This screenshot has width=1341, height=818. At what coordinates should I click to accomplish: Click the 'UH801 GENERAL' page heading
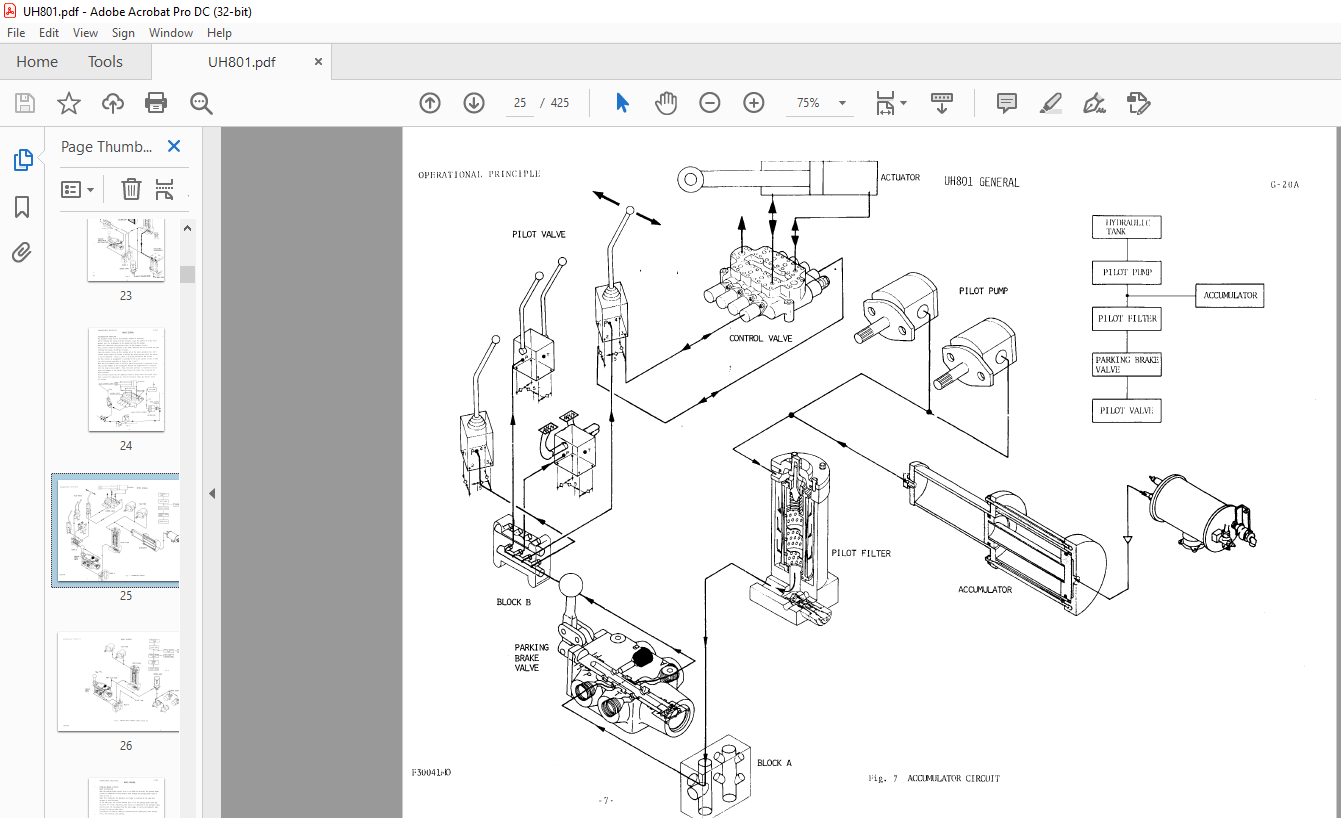pyautogui.click(x=981, y=182)
